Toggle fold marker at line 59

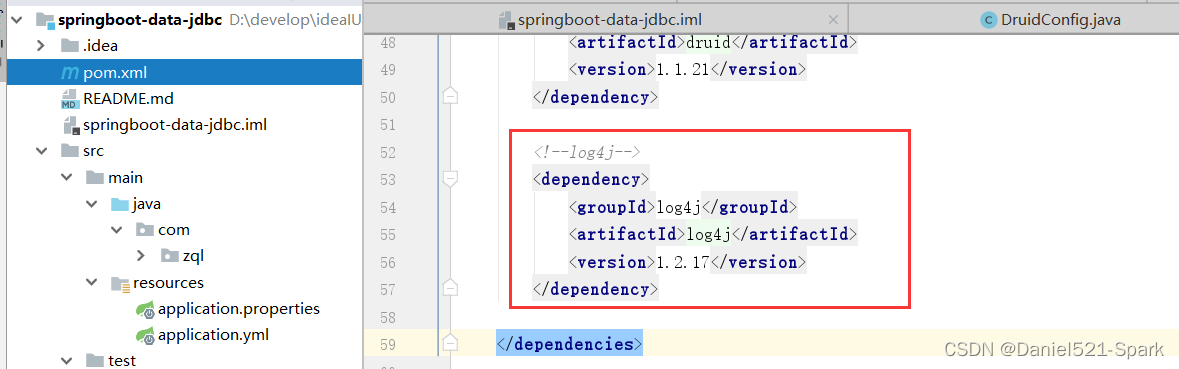point(450,343)
